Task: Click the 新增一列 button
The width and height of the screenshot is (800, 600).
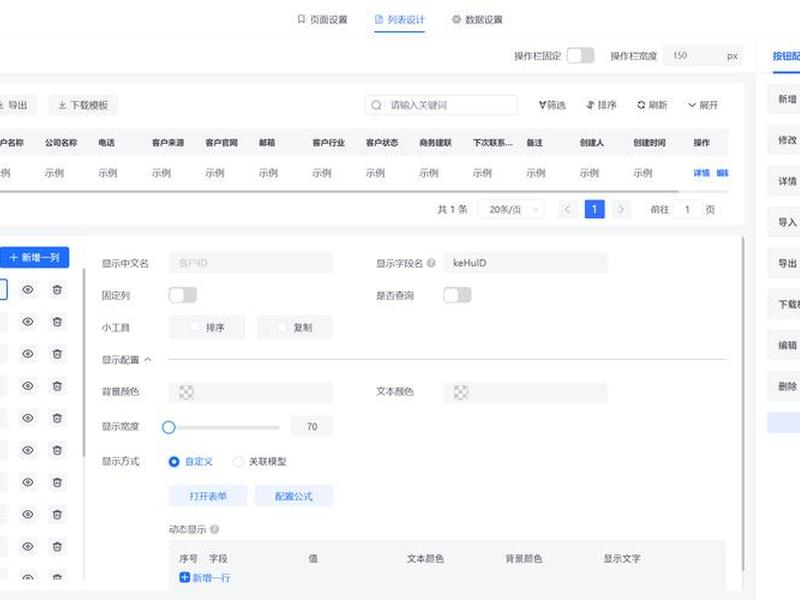Action: (x=34, y=258)
